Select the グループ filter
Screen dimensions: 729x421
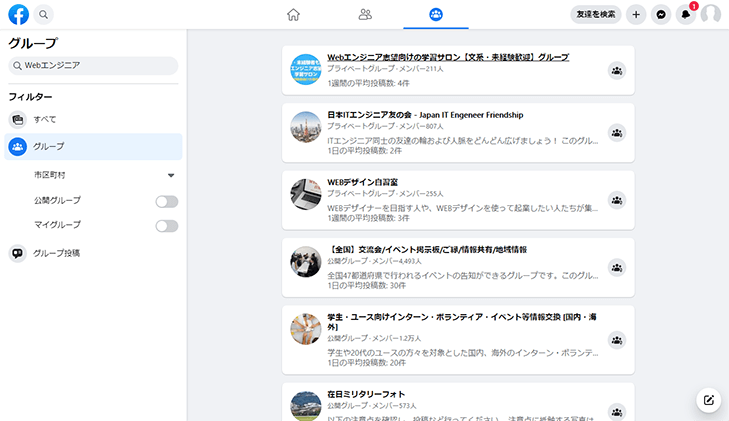click(48, 147)
